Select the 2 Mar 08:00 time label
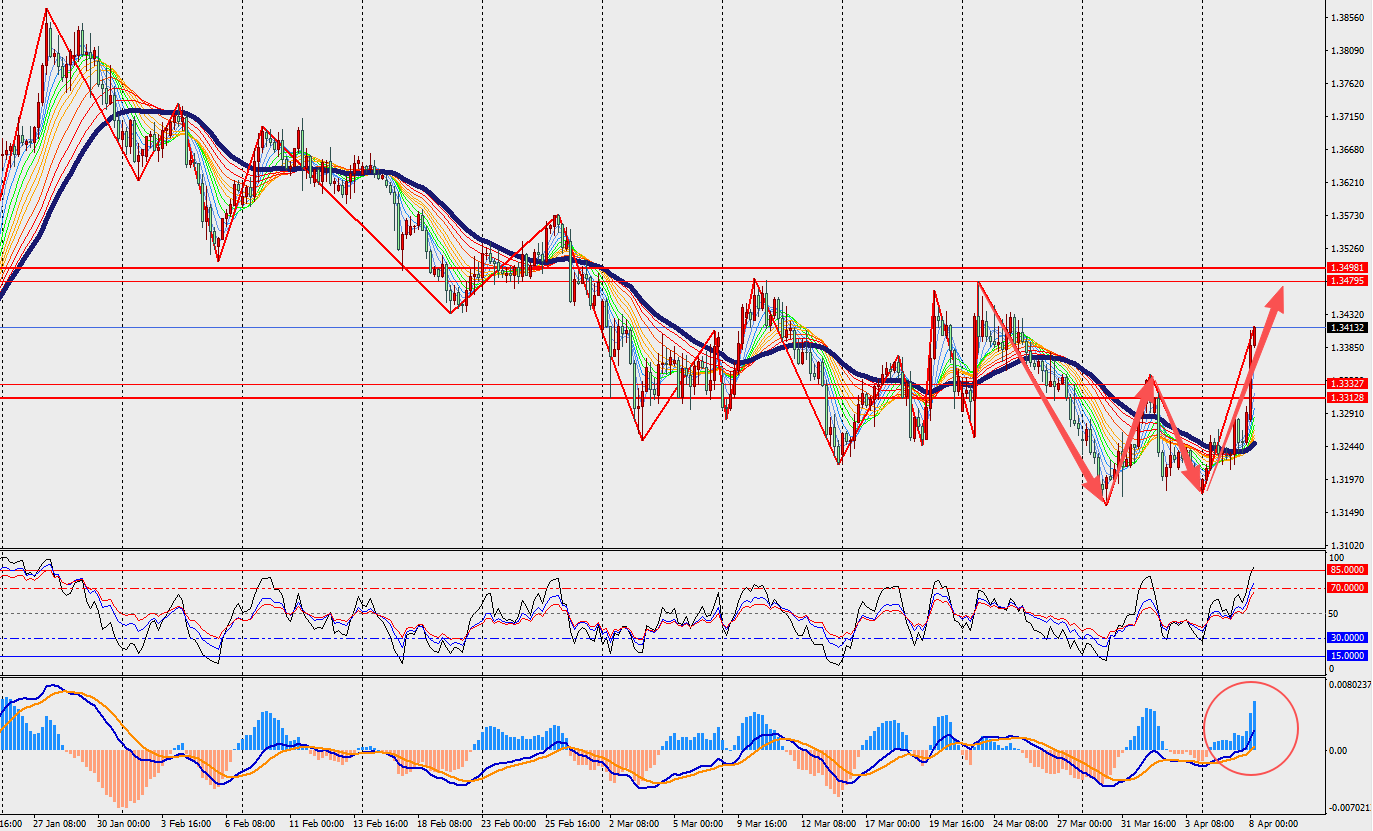Viewport: 1373px width, 831px height. 632,824
